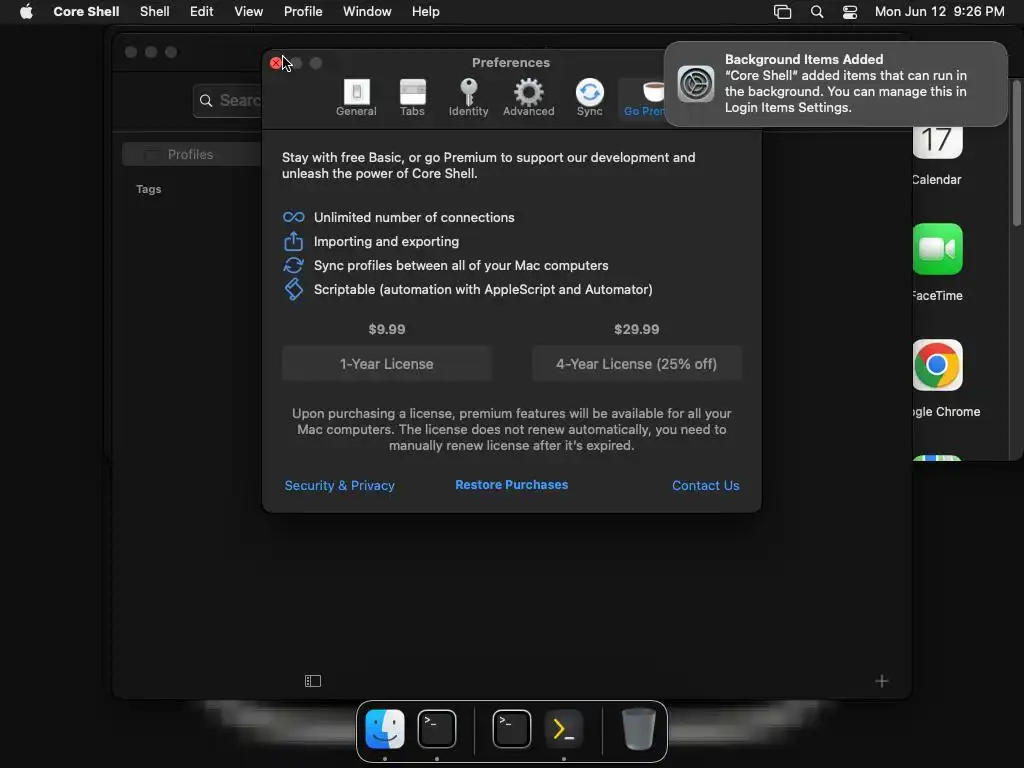Select the Go Premium coffee cup tab
Image resolution: width=1024 pixels, height=768 pixels.
tap(643, 97)
